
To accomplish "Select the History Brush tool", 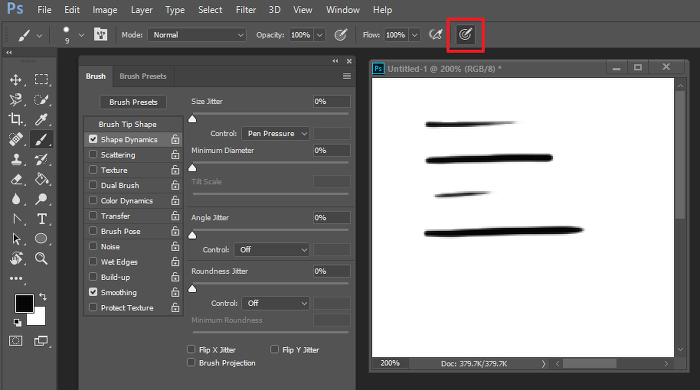I will tap(41, 159).
